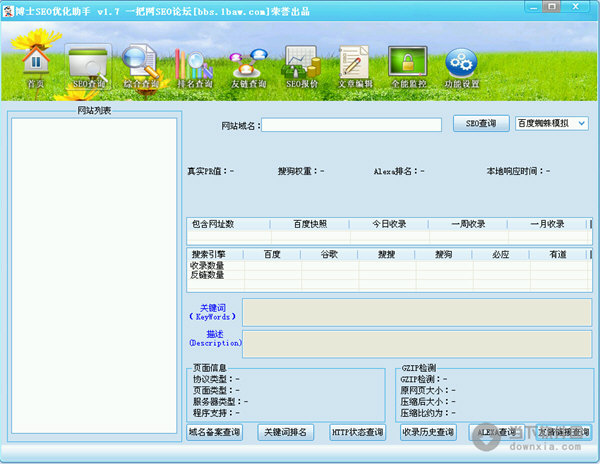Screen dimensions: 600x464
Task: Select the SEO查询 toolbar icon
Action: point(88,67)
